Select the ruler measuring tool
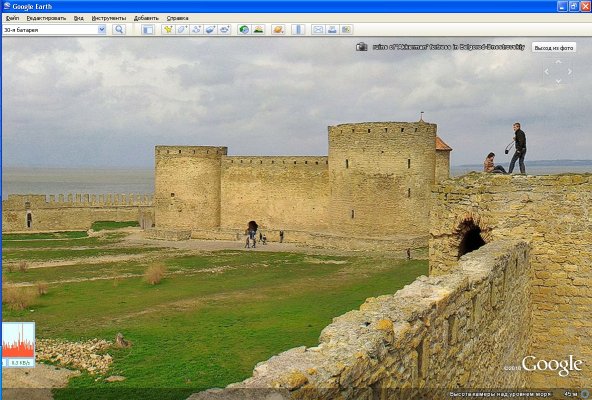The height and width of the screenshot is (400, 592). point(298,29)
